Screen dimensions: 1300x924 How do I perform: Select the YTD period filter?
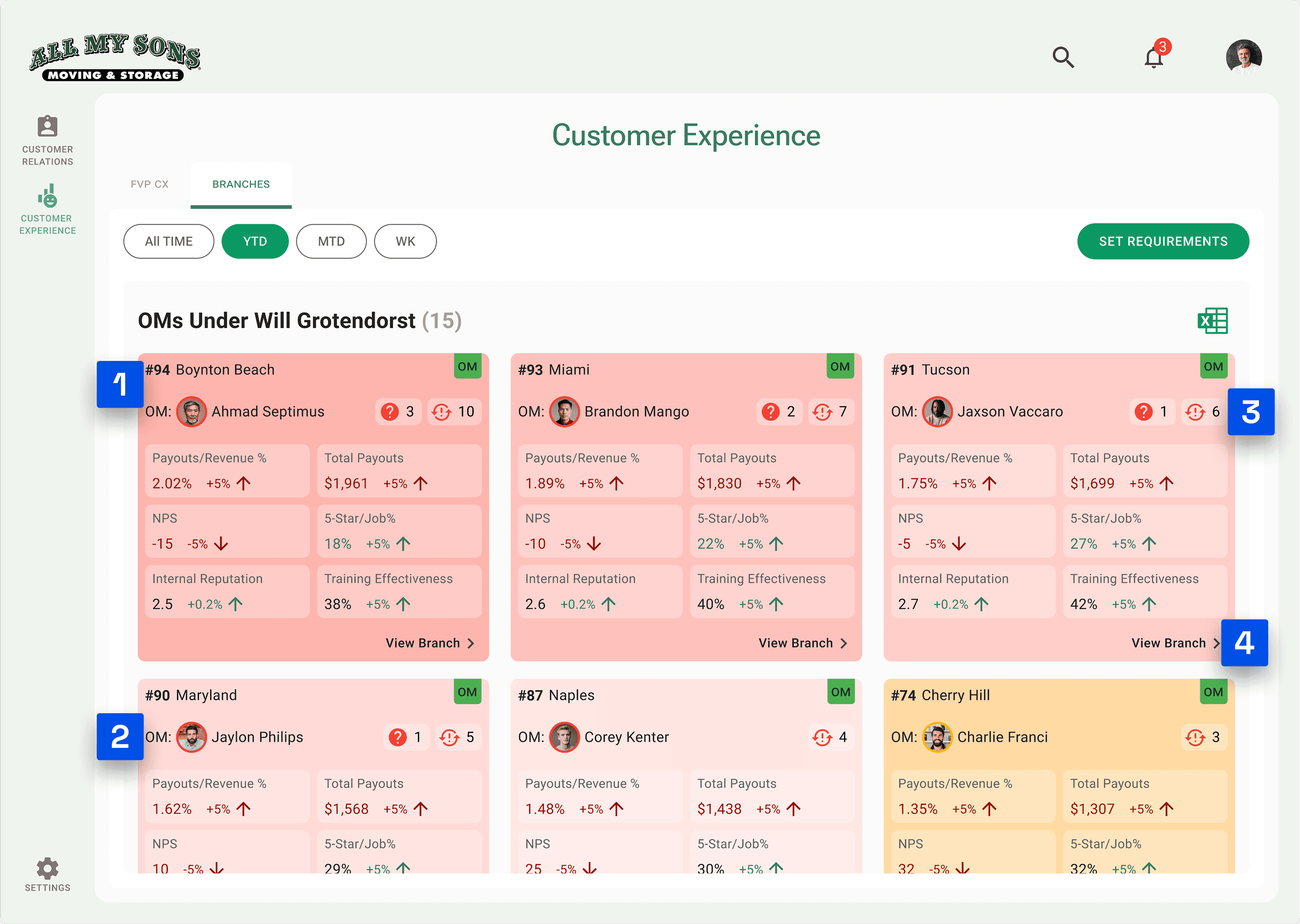coord(255,241)
